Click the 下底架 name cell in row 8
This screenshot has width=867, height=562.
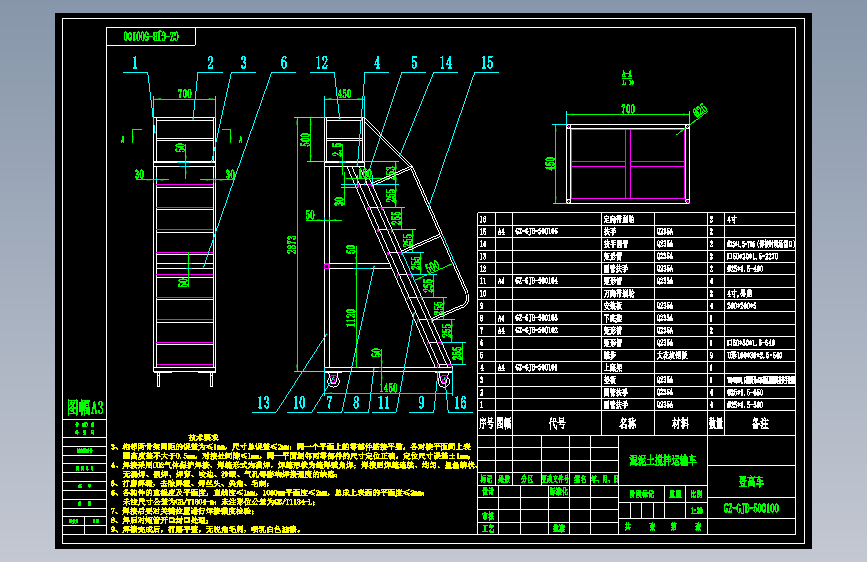tap(613, 318)
